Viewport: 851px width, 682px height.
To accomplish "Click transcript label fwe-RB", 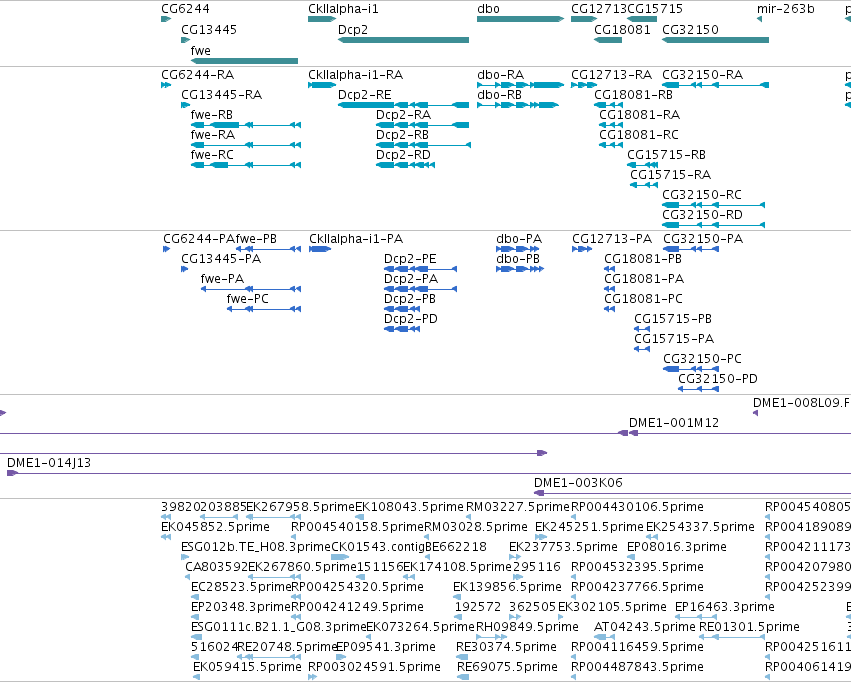I will tap(212, 114).
